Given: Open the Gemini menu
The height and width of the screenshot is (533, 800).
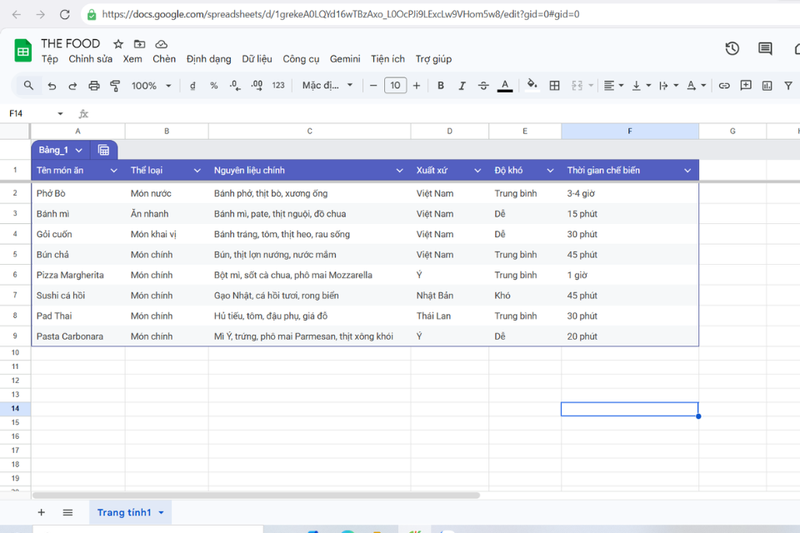Looking at the screenshot, I should point(345,59).
